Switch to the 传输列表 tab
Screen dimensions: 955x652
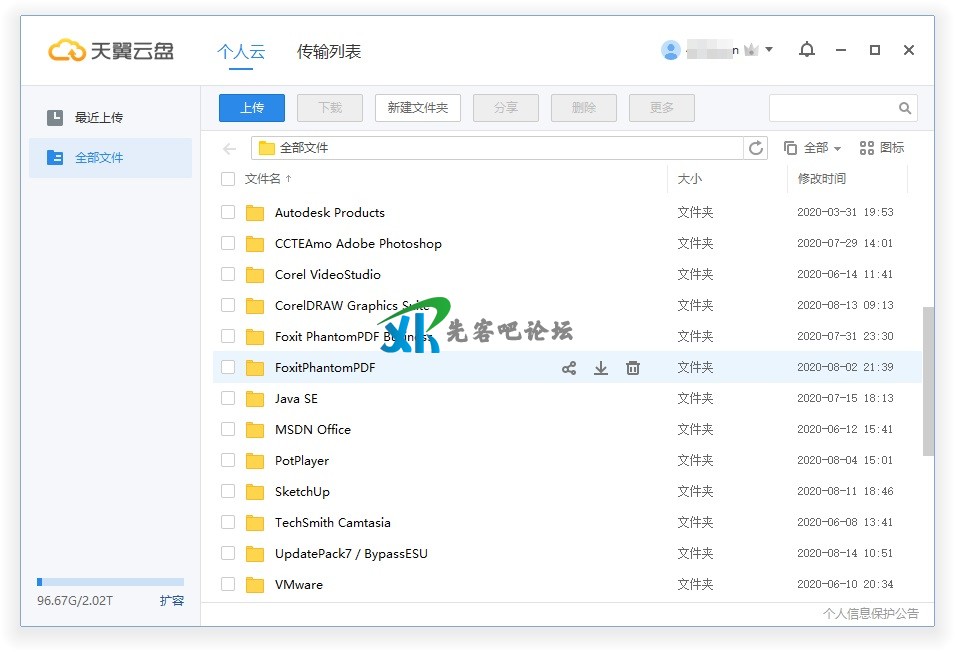click(329, 51)
